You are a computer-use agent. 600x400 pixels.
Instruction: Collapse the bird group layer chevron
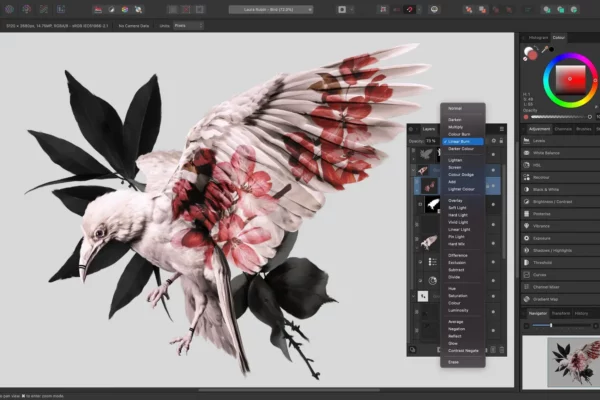(x=413, y=170)
